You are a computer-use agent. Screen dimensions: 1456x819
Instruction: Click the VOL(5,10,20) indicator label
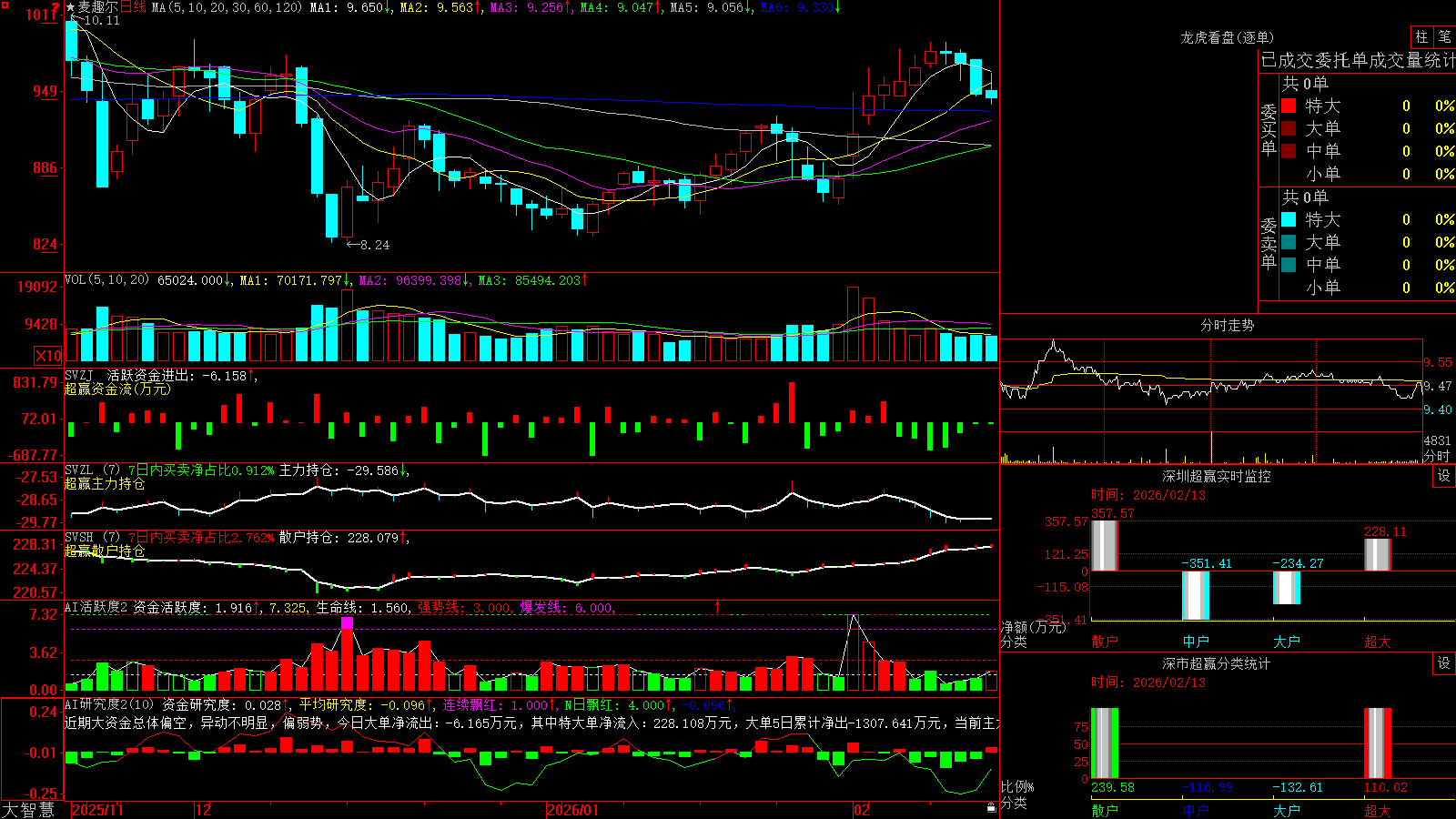pyautogui.click(x=106, y=280)
